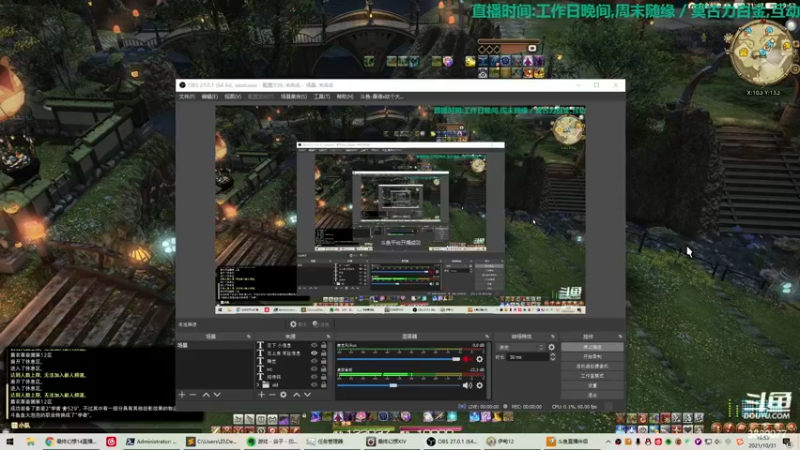This screenshot has height=450, width=800.
Task: Expand the old source group
Action: click(259, 385)
